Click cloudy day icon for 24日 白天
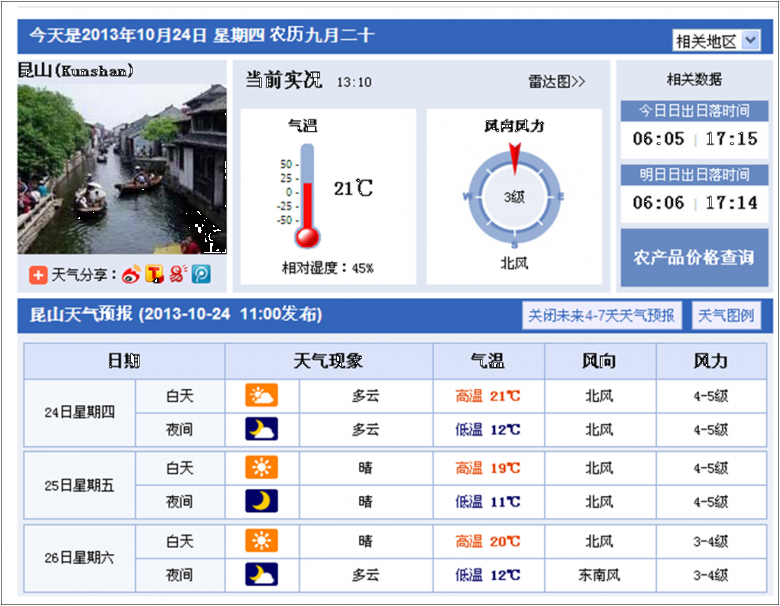This screenshot has width=780, height=606. tap(262, 396)
